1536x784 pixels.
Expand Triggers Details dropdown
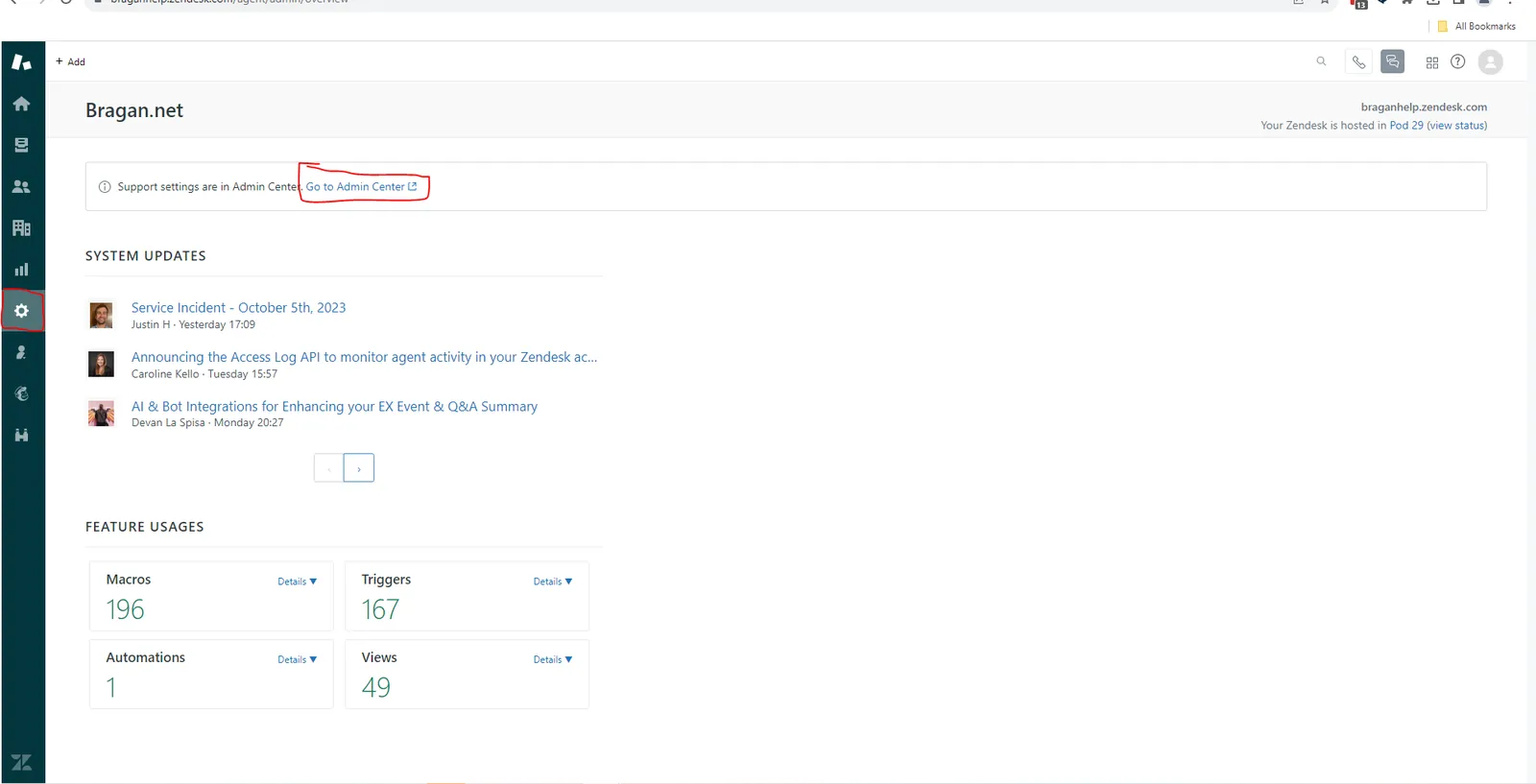pyautogui.click(x=553, y=582)
